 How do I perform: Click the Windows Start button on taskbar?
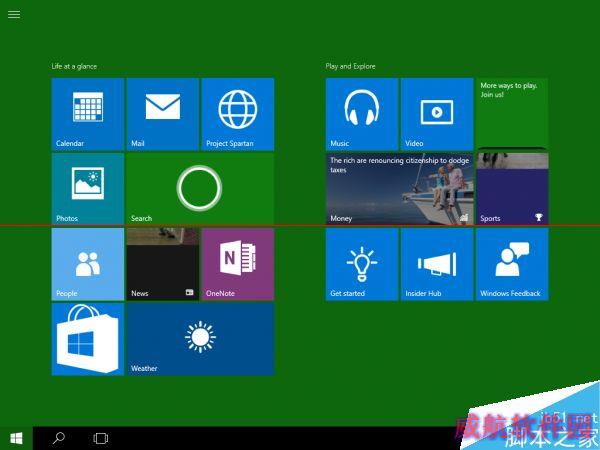[16, 438]
